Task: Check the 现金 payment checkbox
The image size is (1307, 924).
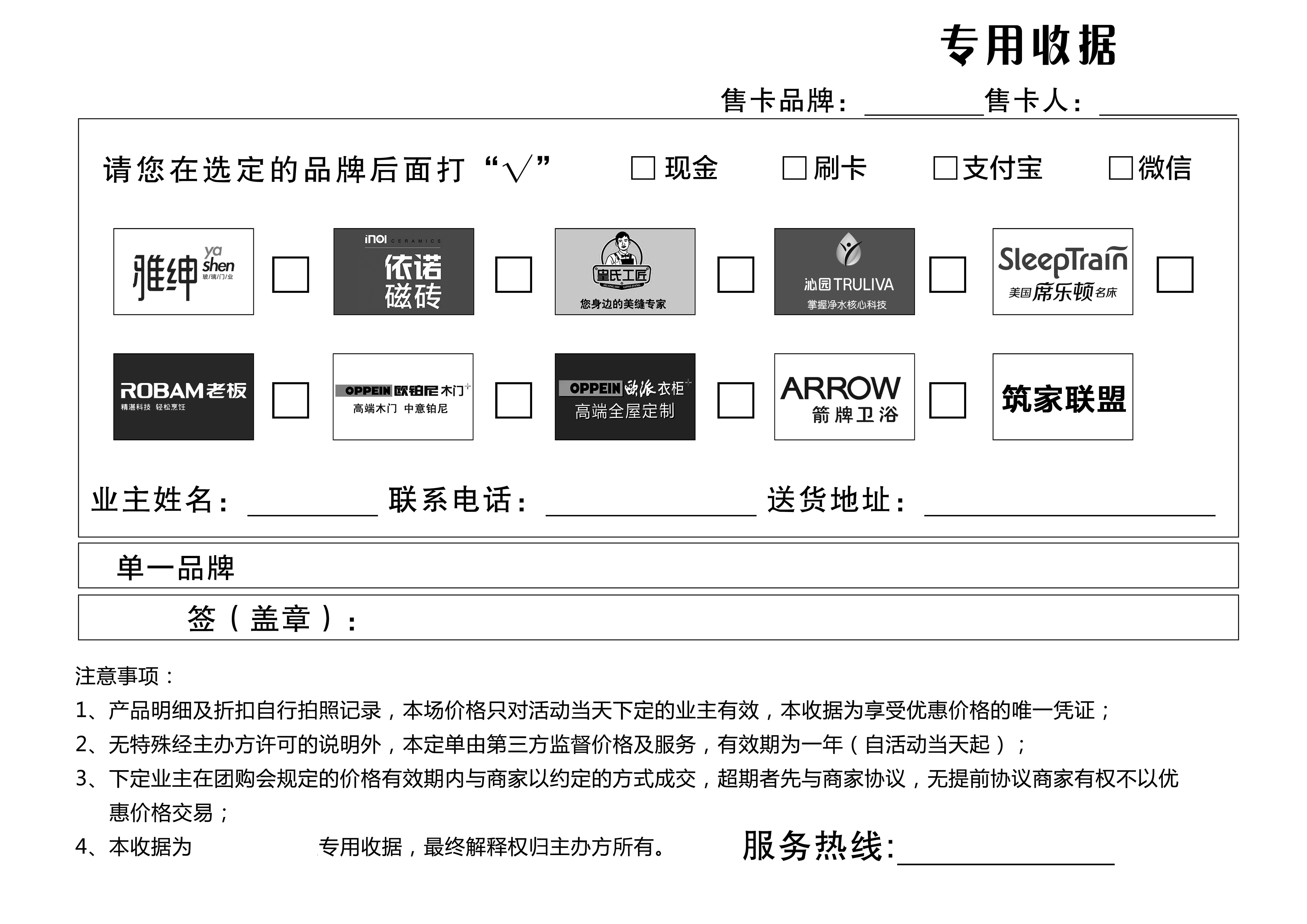Action: click(643, 168)
